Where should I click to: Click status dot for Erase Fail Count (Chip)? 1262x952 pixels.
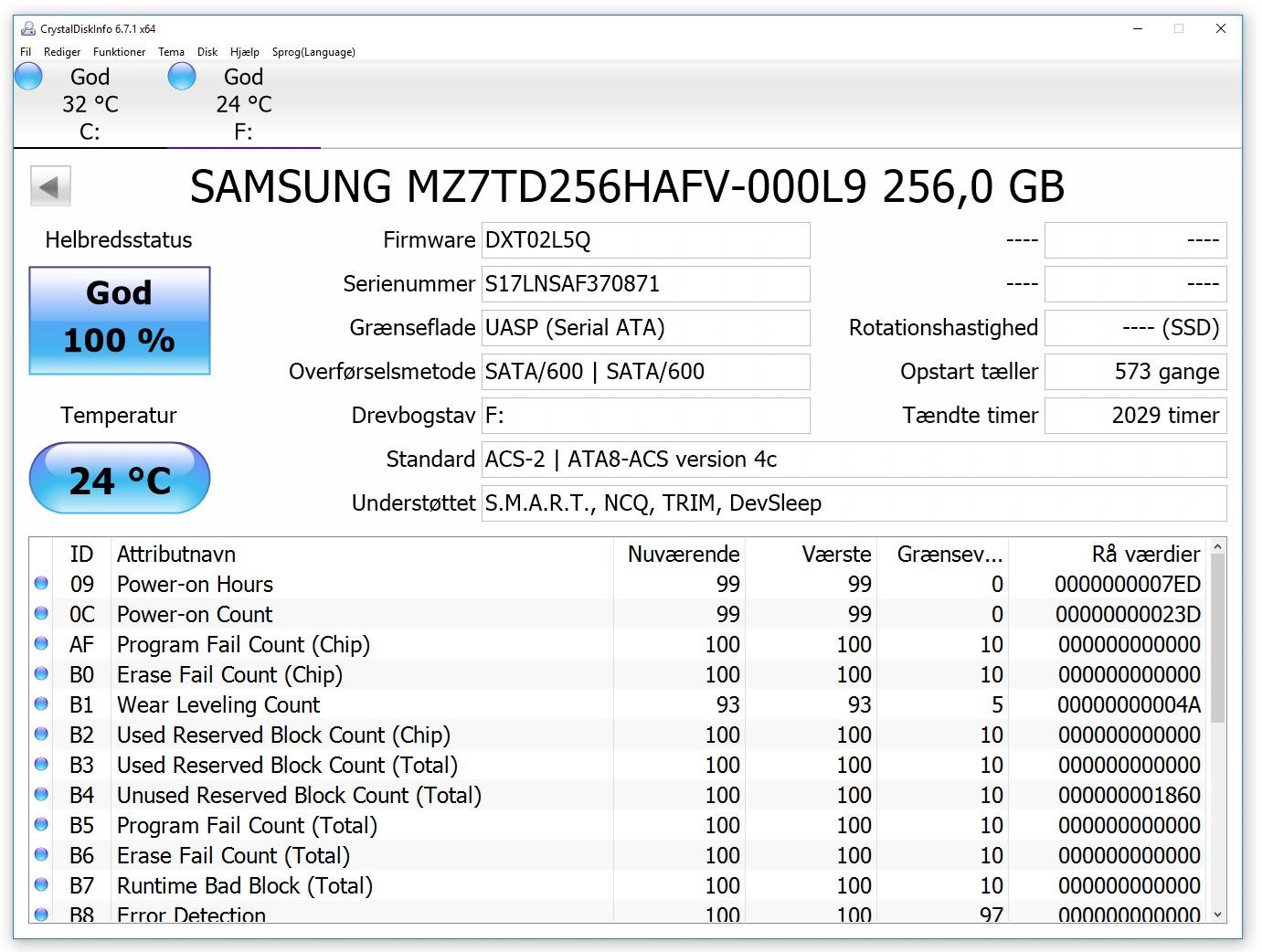pos(41,673)
